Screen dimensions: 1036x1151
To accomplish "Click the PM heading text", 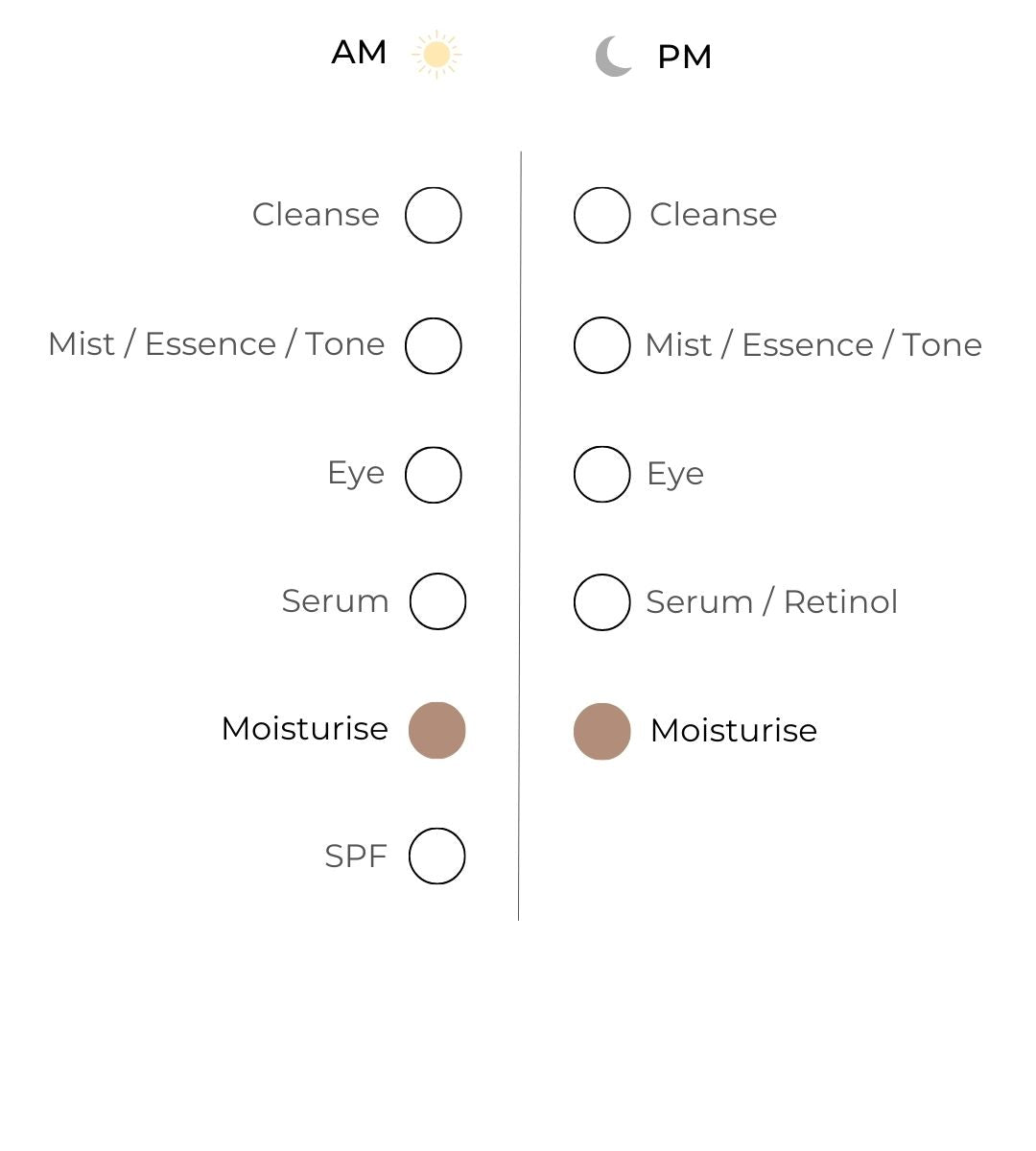I will (684, 58).
